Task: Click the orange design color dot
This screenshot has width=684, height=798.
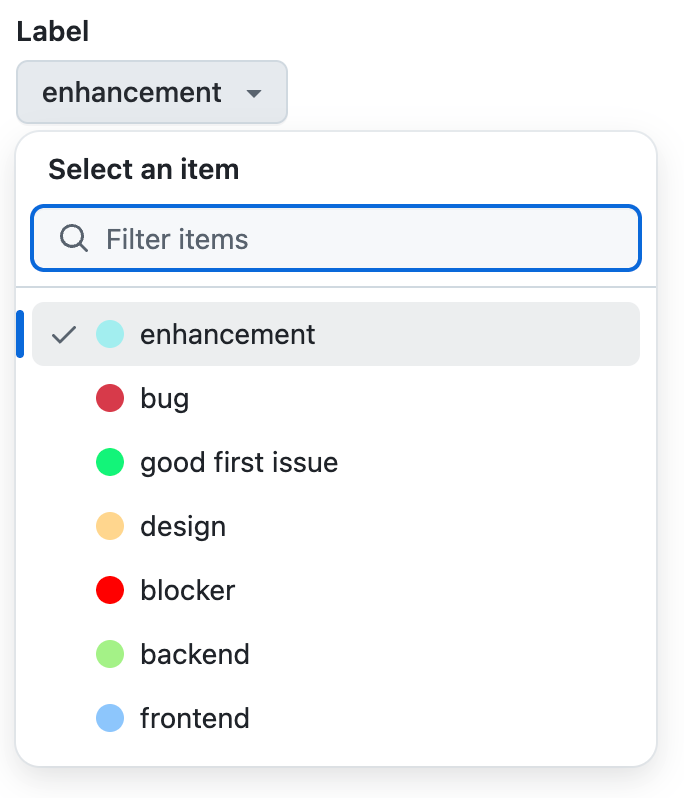Action: click(x=110, y=526)
